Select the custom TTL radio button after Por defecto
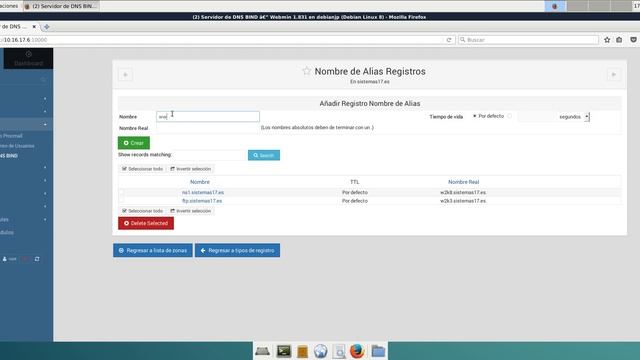640x360 pixels. [509, 116]
